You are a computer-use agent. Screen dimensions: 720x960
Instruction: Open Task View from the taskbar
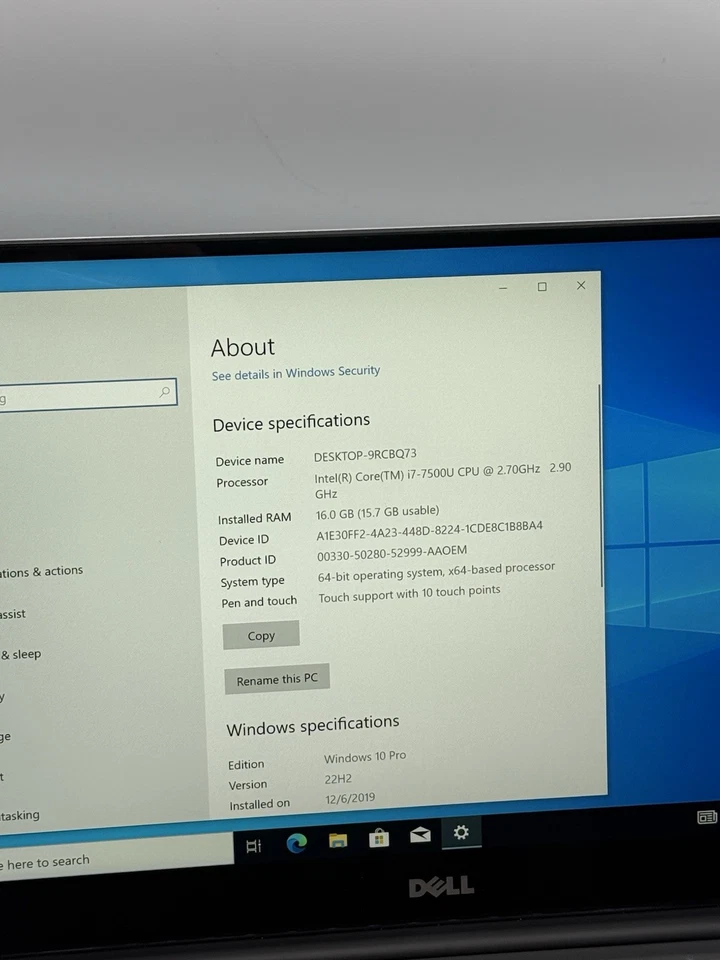(253, 846)
